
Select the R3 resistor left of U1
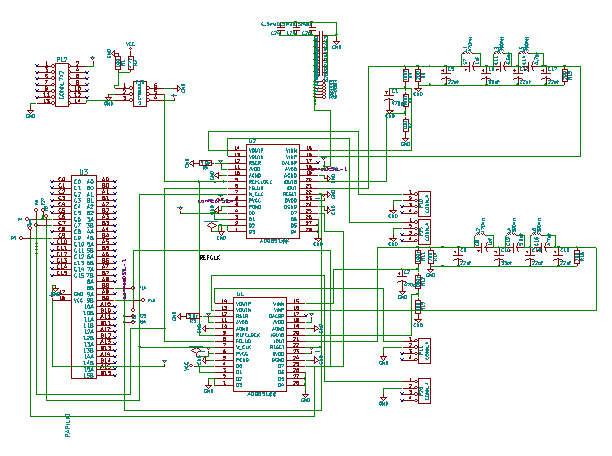(193, 316)
